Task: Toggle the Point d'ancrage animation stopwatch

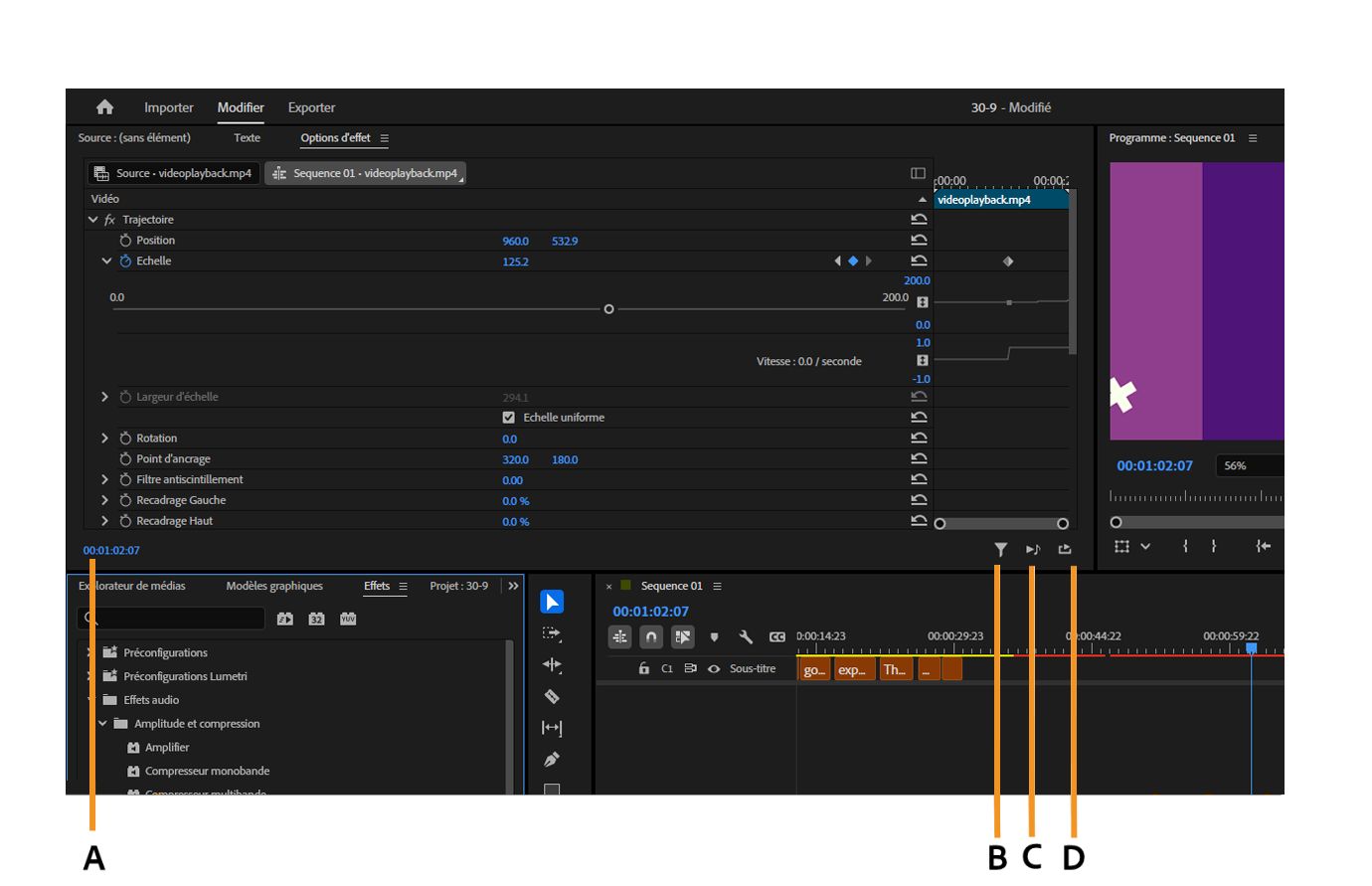Action: point(125,459)
